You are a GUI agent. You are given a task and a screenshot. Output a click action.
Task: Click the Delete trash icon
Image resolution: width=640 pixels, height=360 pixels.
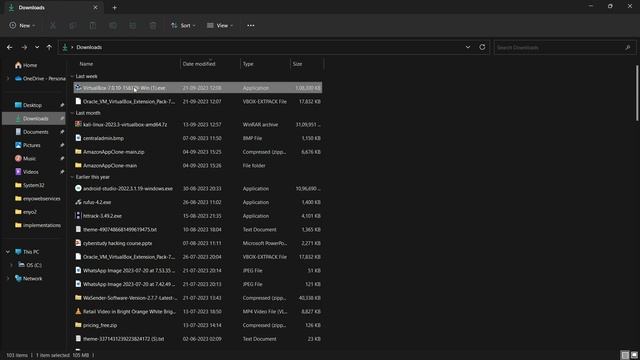(x=153, y=26)
